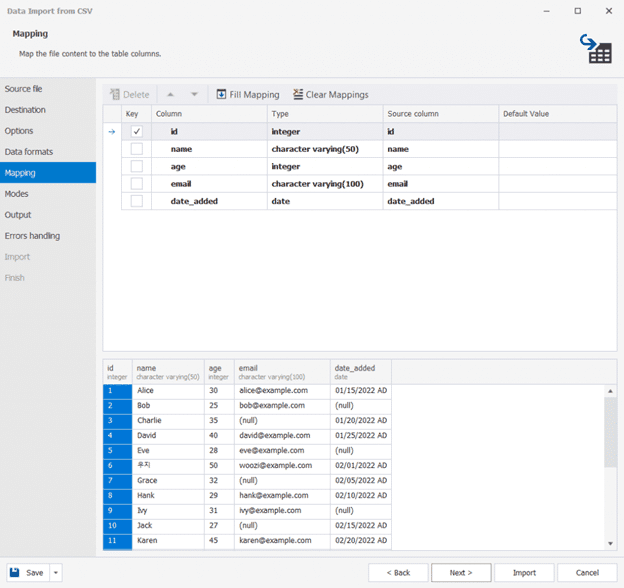Move the mapping row down with the down arrow

194,95
